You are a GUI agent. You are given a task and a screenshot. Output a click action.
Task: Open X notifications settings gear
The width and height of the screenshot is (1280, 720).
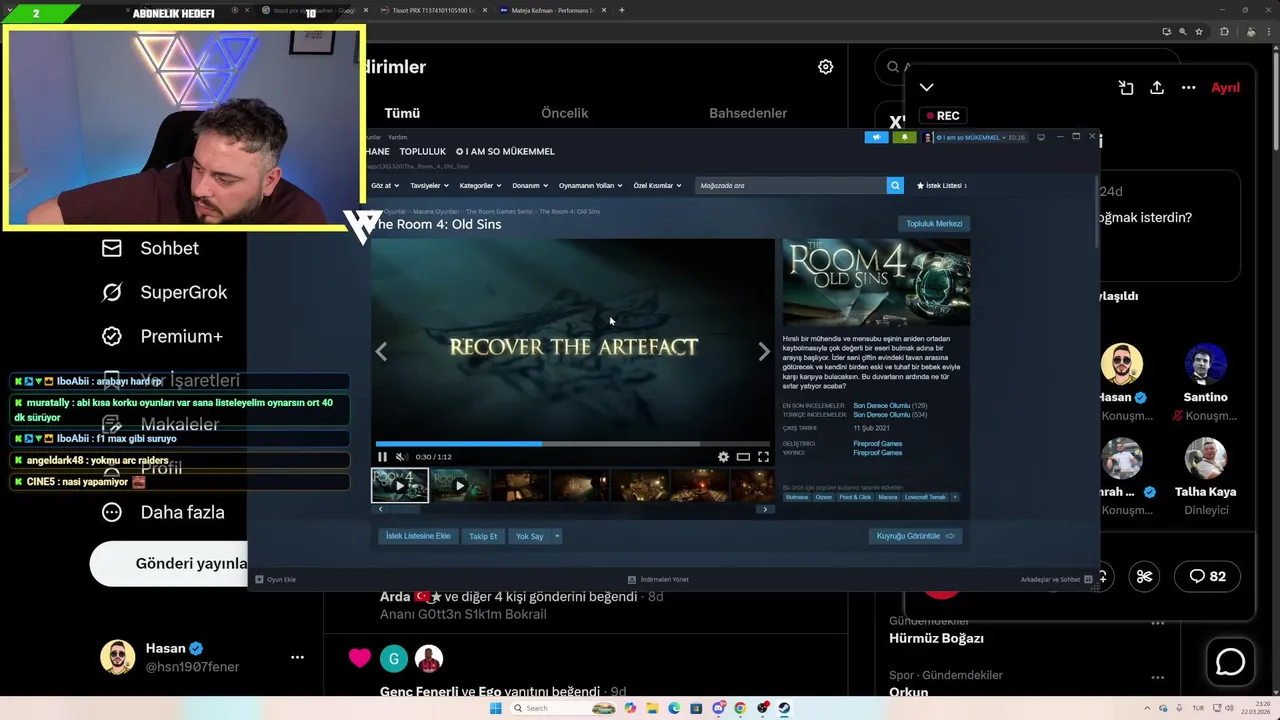click(825, 67)
